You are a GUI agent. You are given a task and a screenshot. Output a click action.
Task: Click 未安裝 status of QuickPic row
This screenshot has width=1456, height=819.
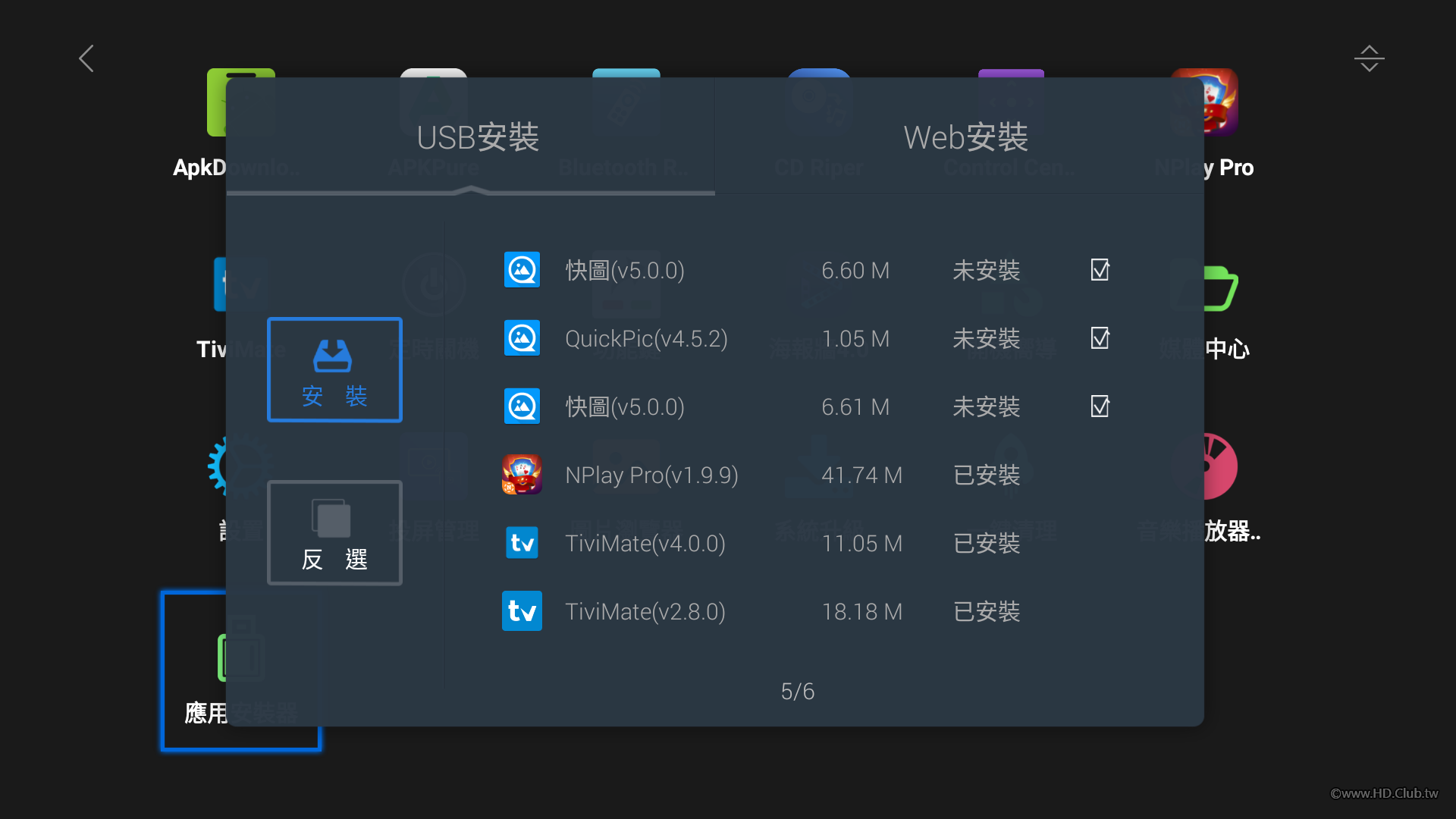[987, 339]
